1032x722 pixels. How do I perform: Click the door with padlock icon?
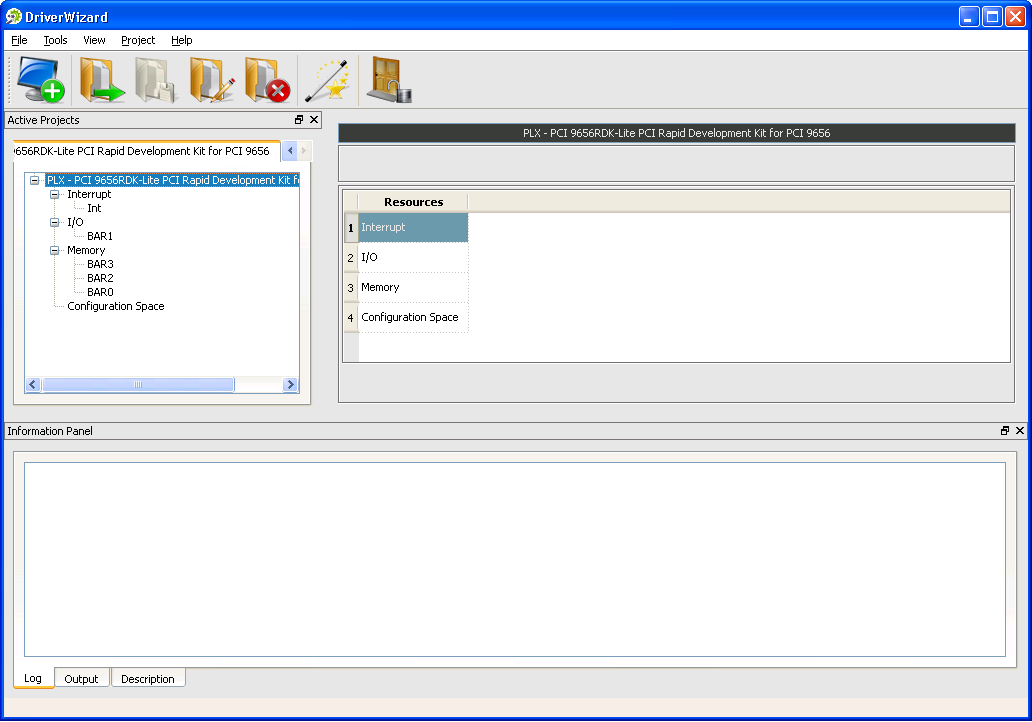coord(388,80)
